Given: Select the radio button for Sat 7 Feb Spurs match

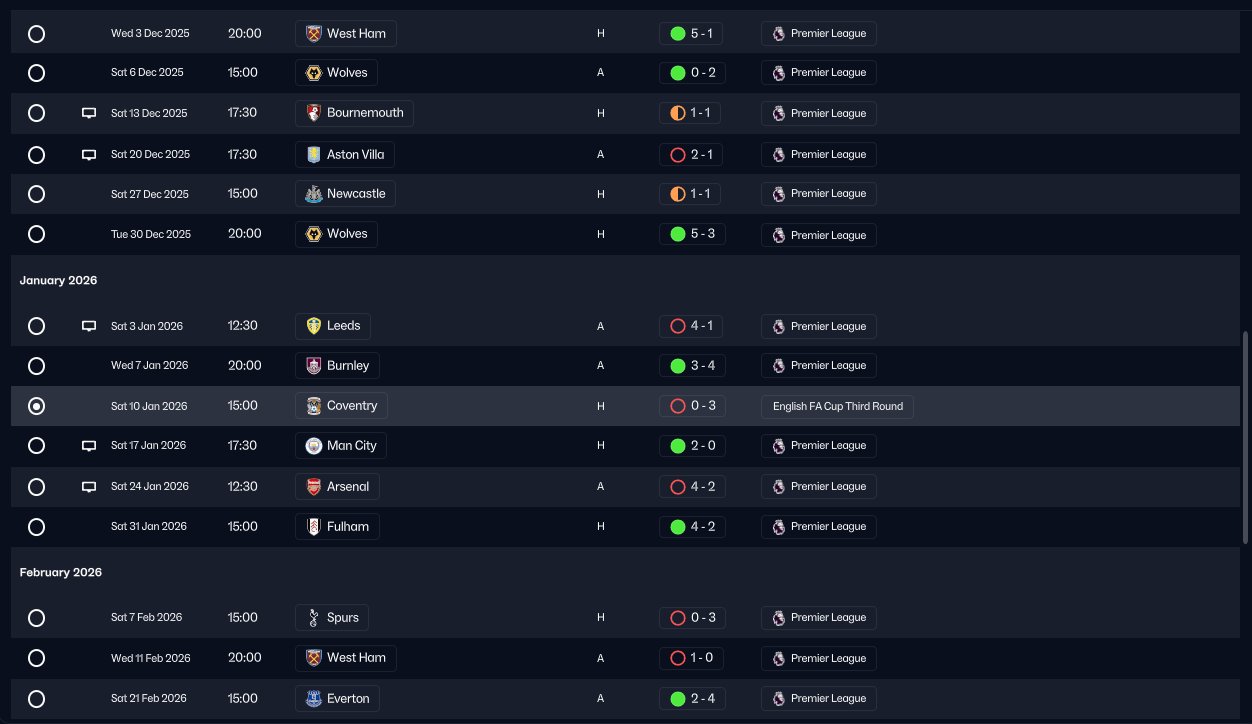Looking at the screenshot, I should tap(36, 618).
